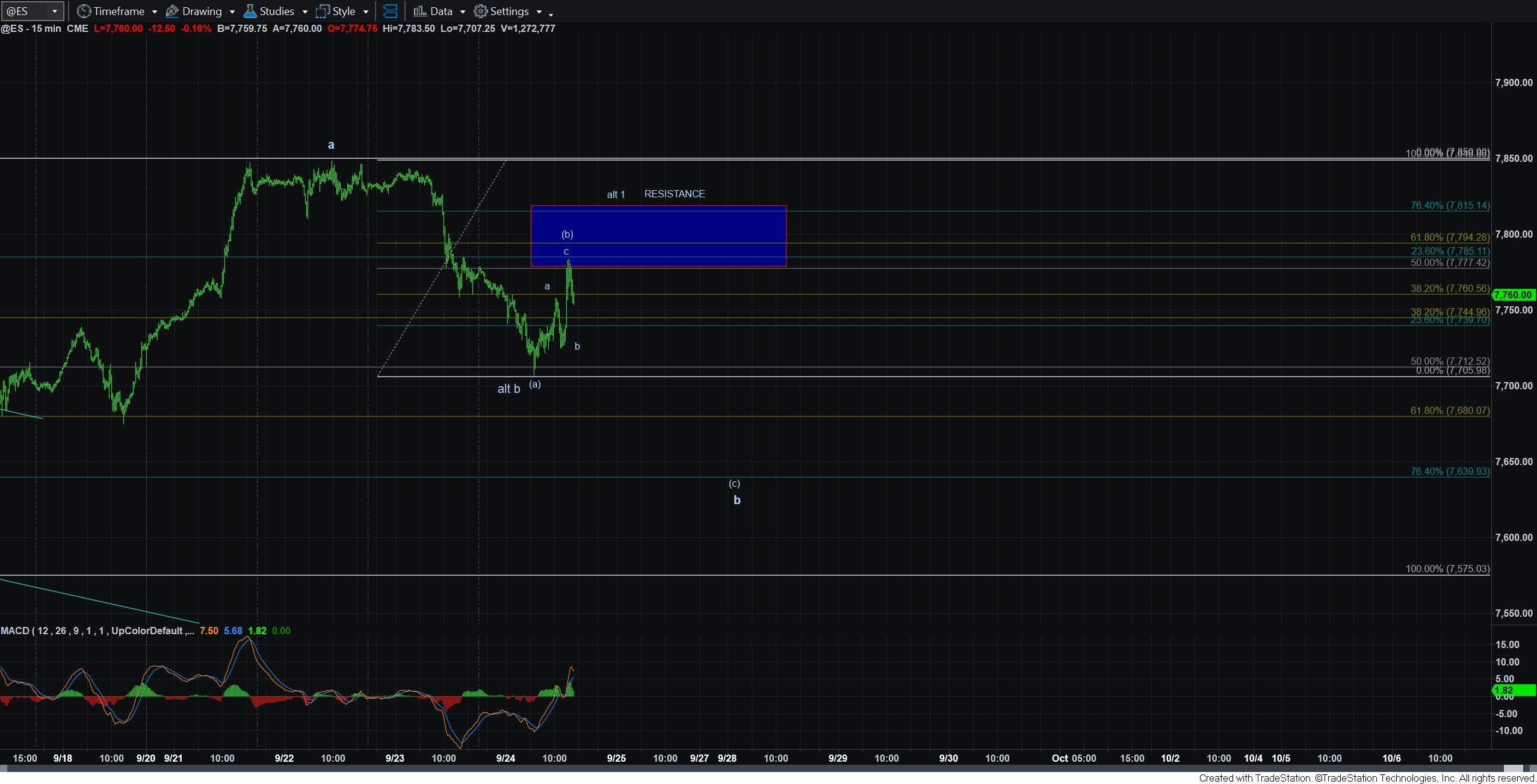1537x784 pixels.
Task: Select the RESISTANCE text annotation
Action: pyautogui.click(x=675, y=194)
